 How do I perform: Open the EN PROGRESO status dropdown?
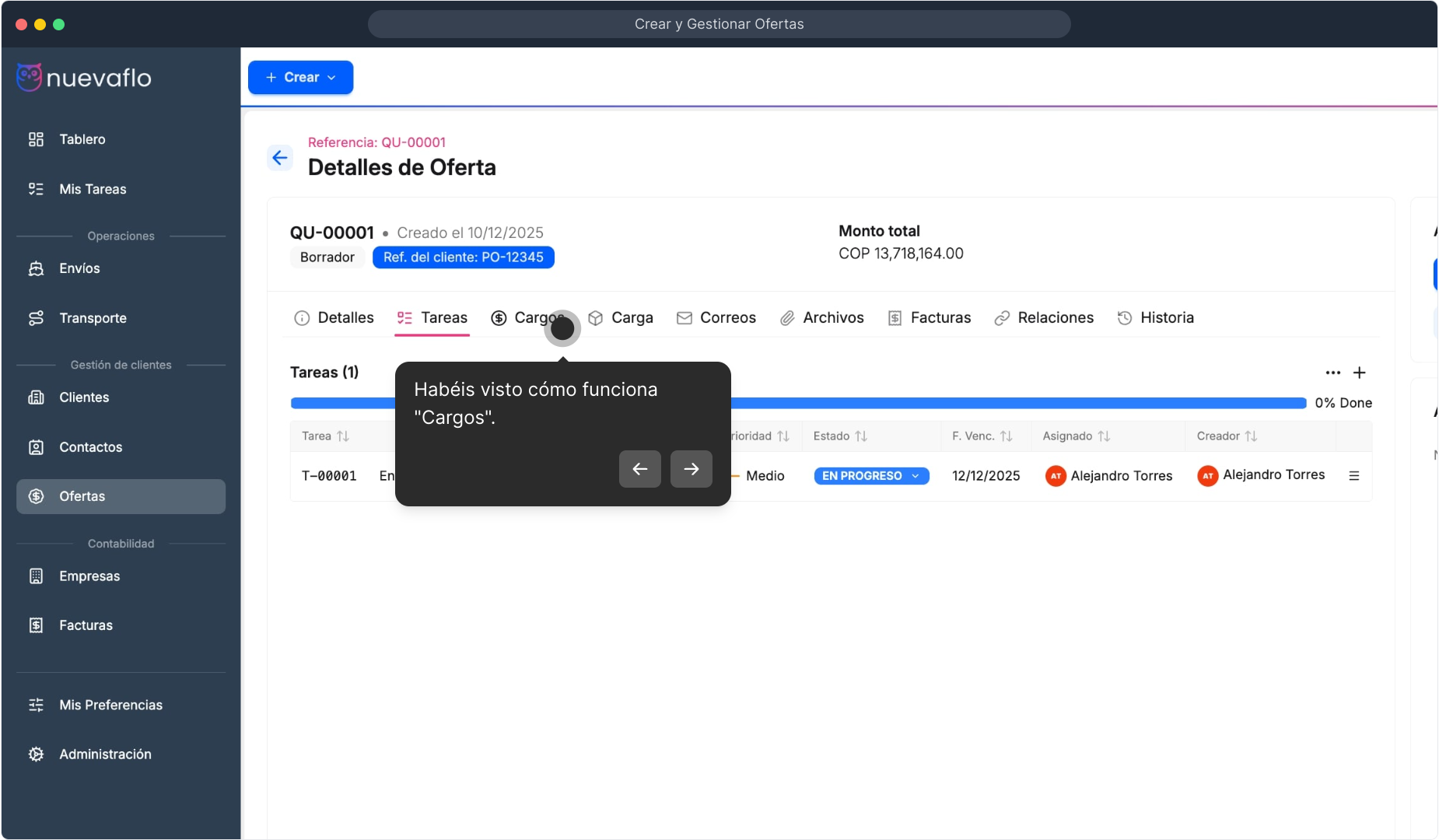870,476
